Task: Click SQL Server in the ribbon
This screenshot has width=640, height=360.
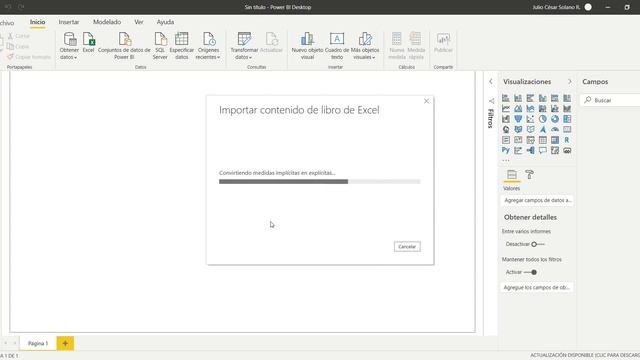Action: [x=160, y=46]
